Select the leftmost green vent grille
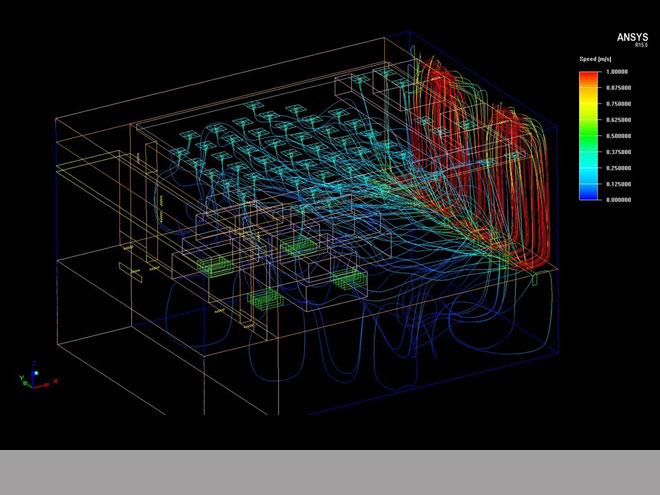 pos(212,265)
